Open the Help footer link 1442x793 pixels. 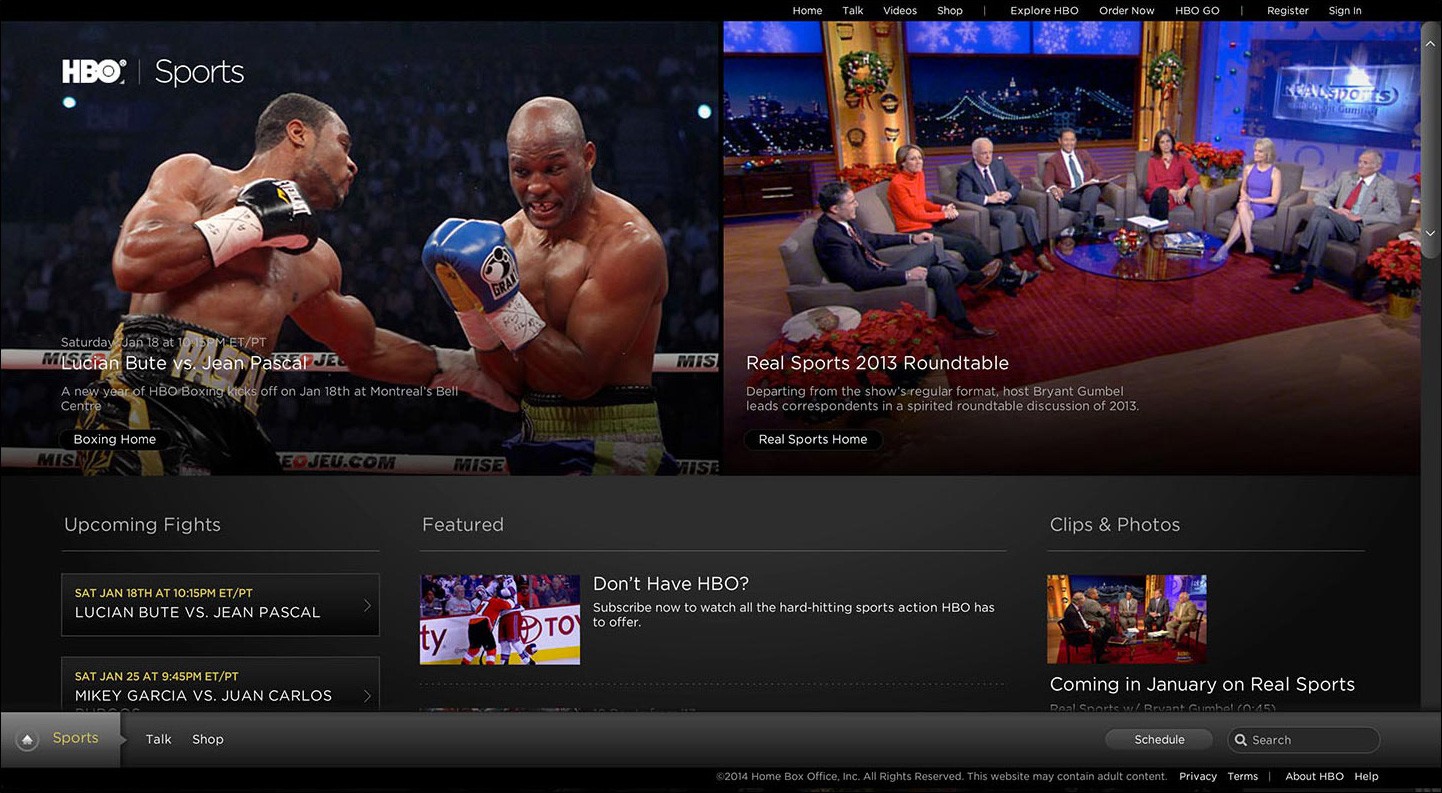[1367, 776]
